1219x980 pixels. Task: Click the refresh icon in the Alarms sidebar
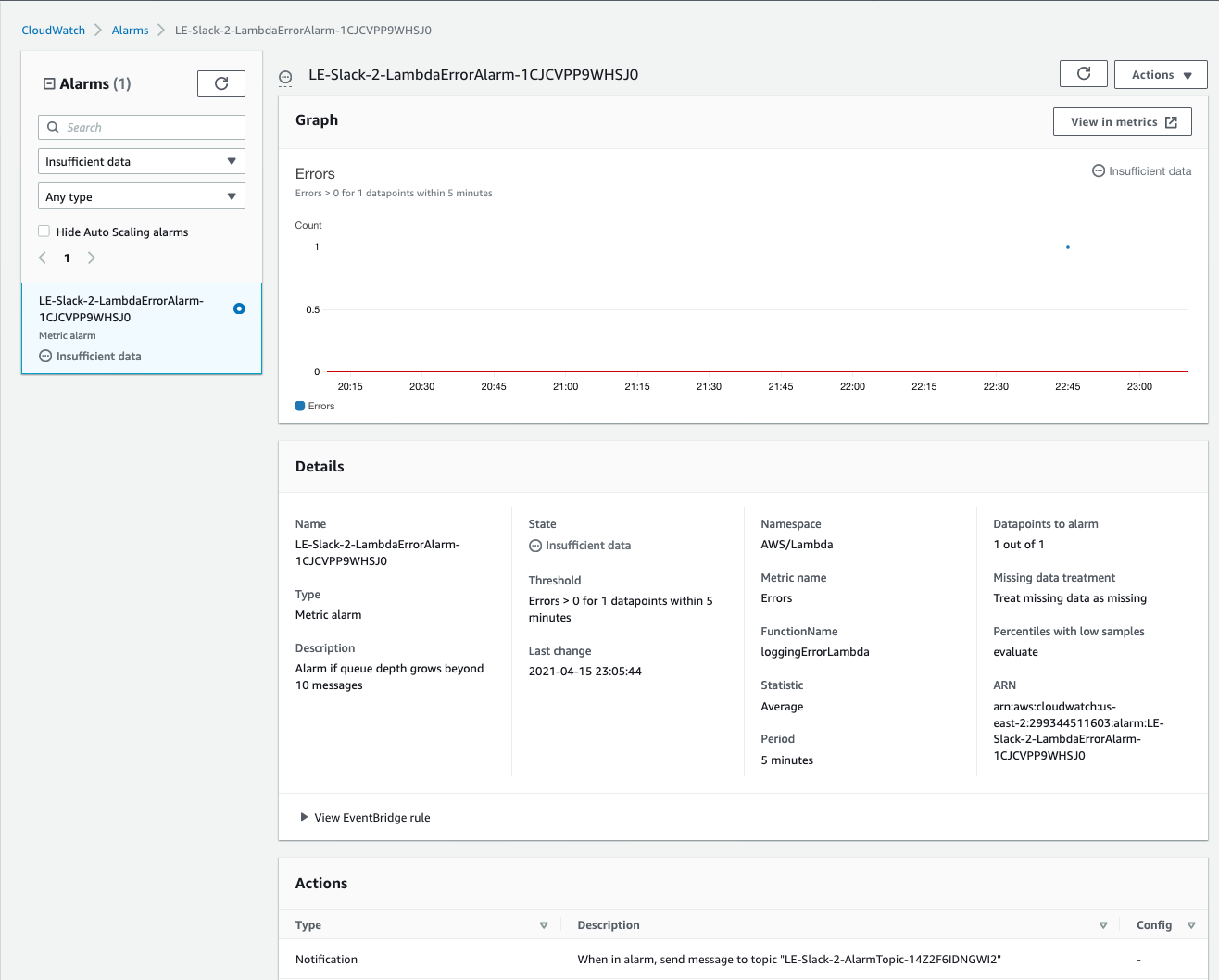220,83
